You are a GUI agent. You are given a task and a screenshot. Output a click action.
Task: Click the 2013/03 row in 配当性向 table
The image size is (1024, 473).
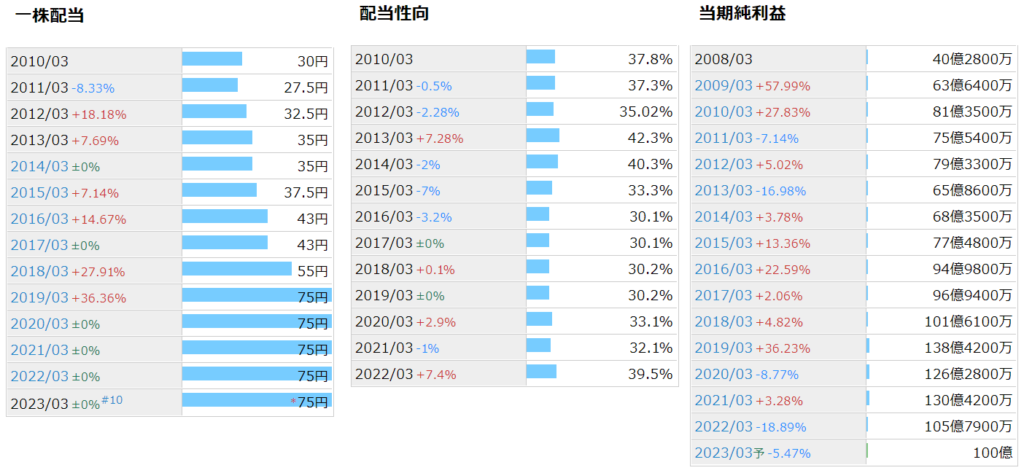[x=515, y=138]
